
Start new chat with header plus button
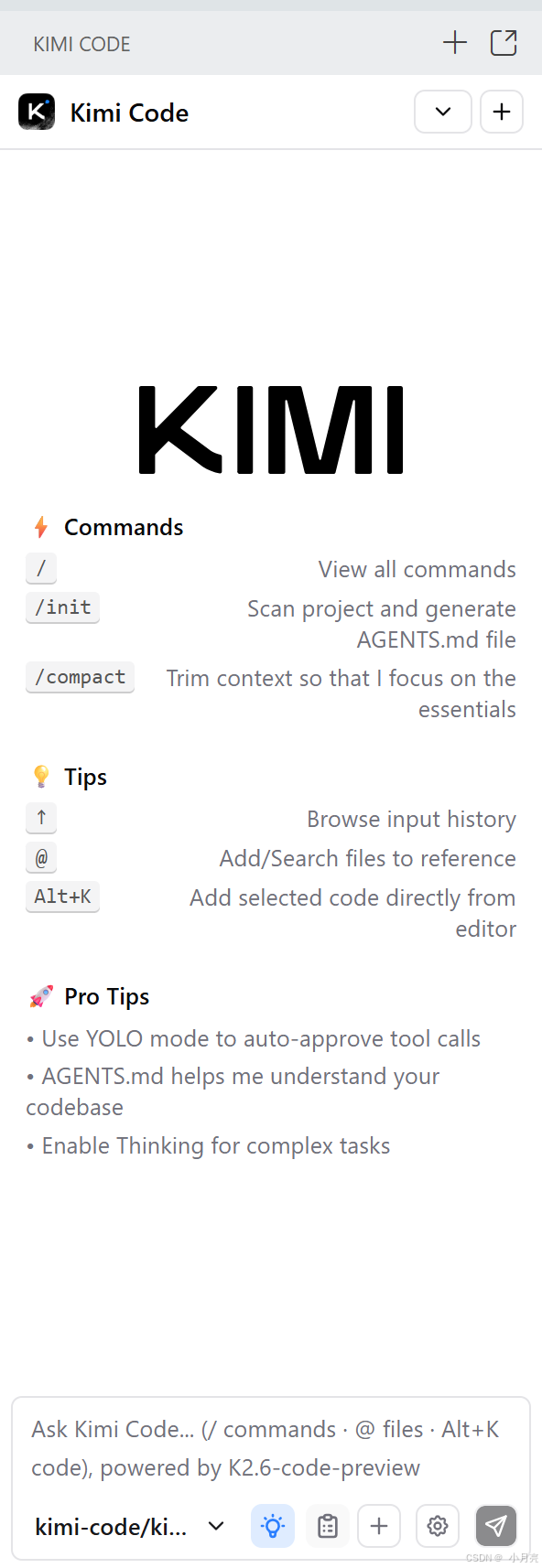(502, 112)
